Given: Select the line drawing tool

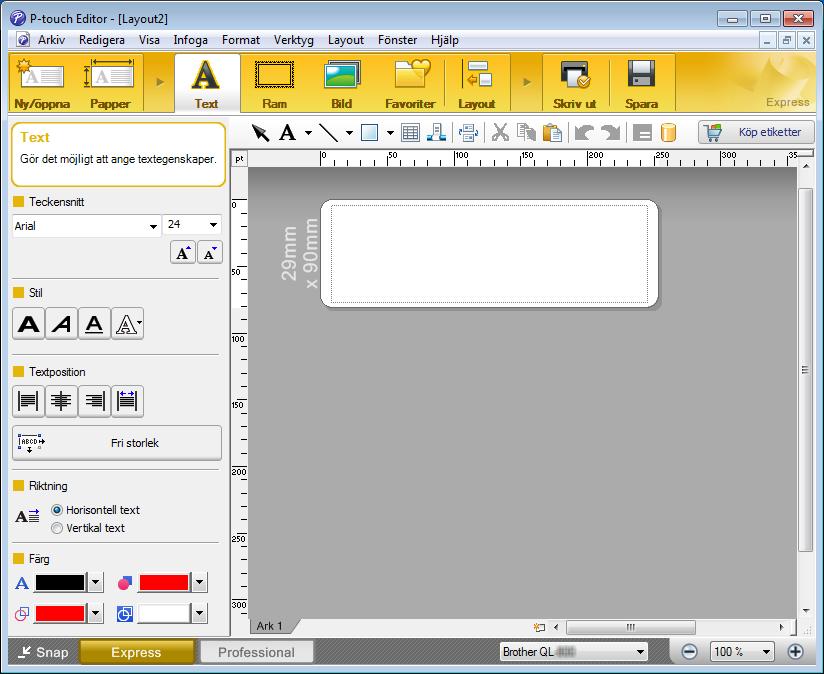Looking at the screenshot, I should coord(329,133).
